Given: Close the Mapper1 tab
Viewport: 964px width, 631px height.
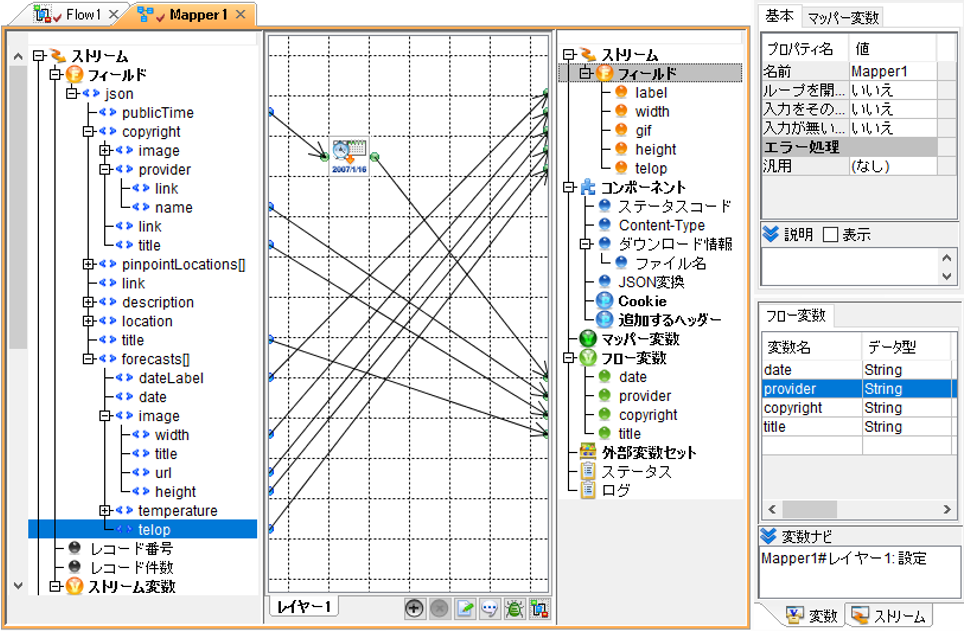Looking at the screenshot, I should [241, 14].
